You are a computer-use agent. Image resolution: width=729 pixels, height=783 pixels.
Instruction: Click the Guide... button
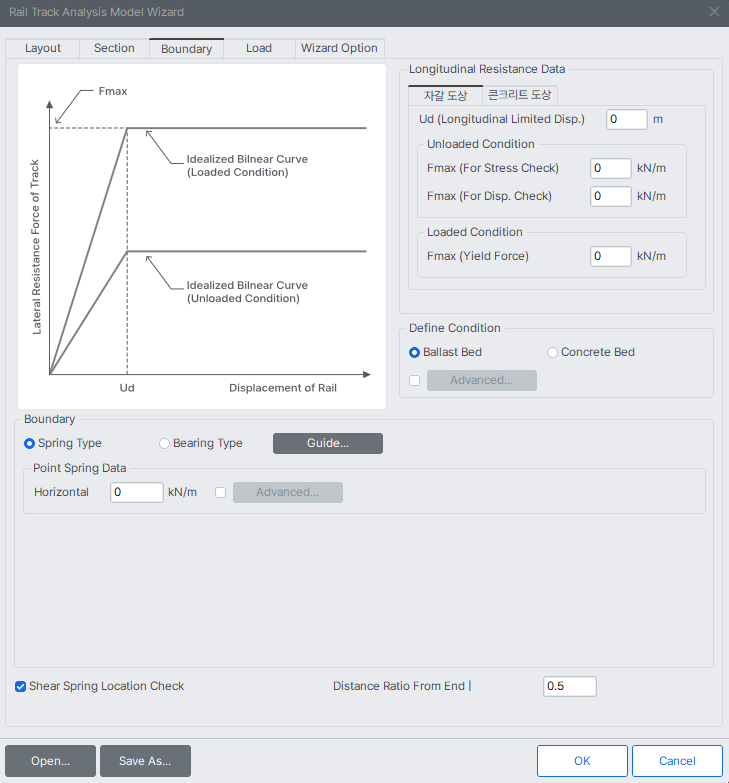(327, 443)
